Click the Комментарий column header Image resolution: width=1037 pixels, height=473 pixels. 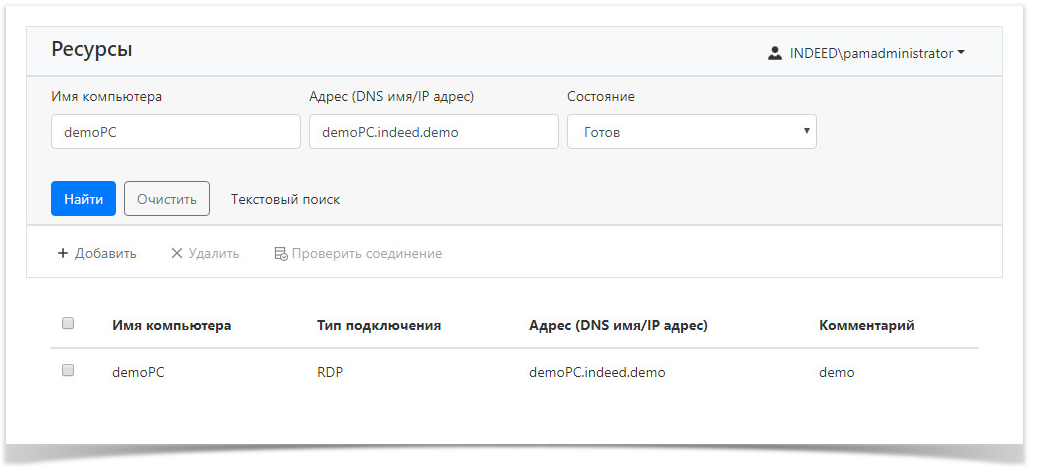pos(866,325)
